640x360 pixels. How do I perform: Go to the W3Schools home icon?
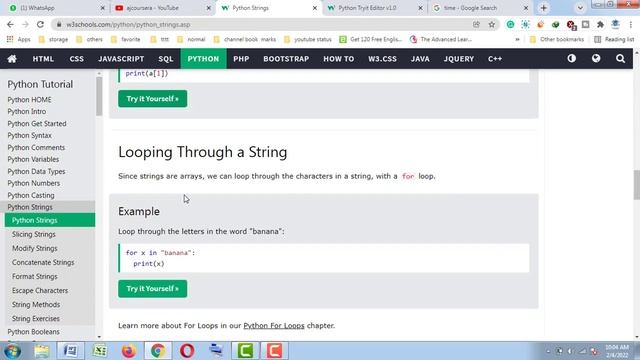[x=12, y=59]
